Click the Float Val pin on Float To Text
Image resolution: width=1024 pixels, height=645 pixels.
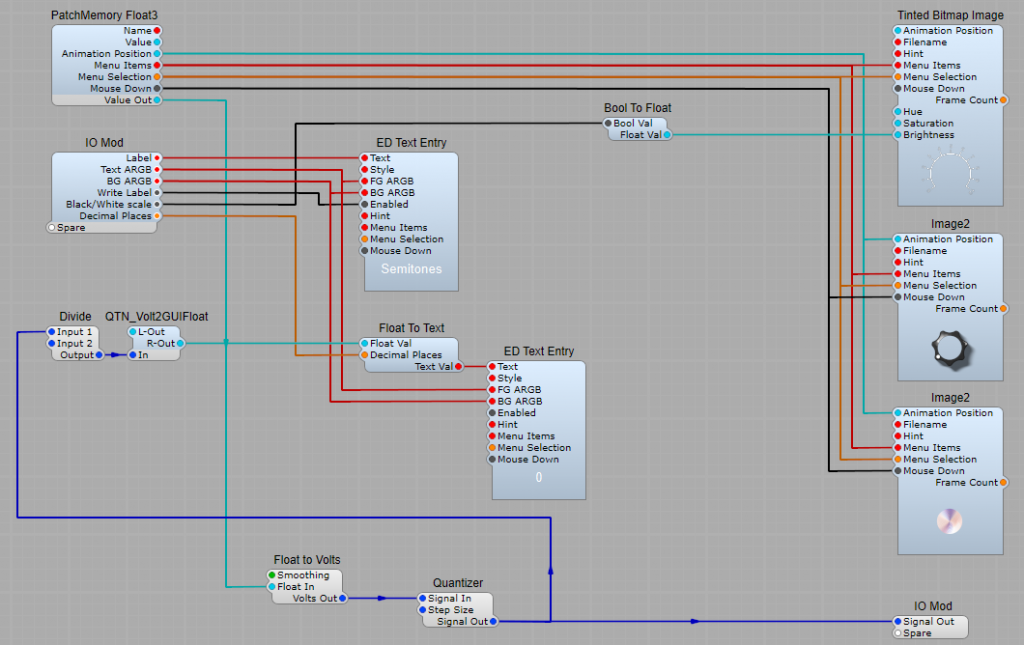tap(364, 343)
